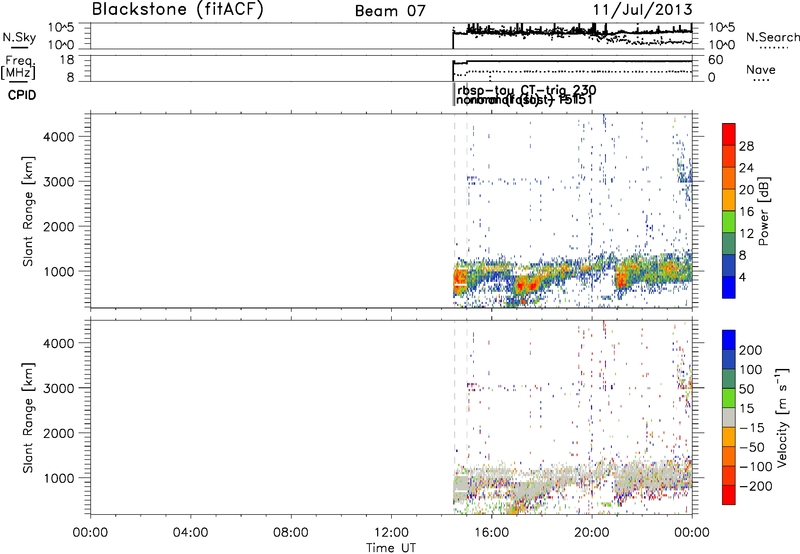
Task: Click the red segment of the Power color bar
Action: point(729,135)
